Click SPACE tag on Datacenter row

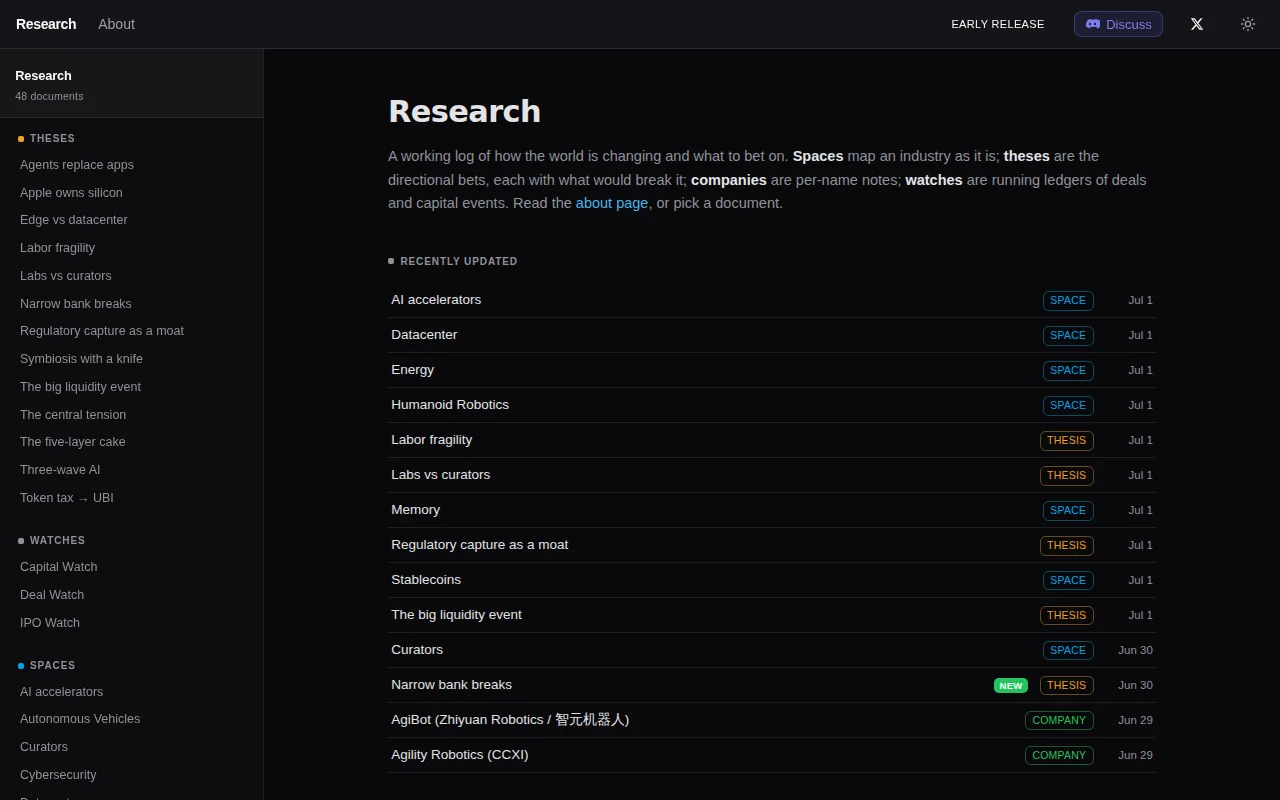click(x=1068, y=335)
